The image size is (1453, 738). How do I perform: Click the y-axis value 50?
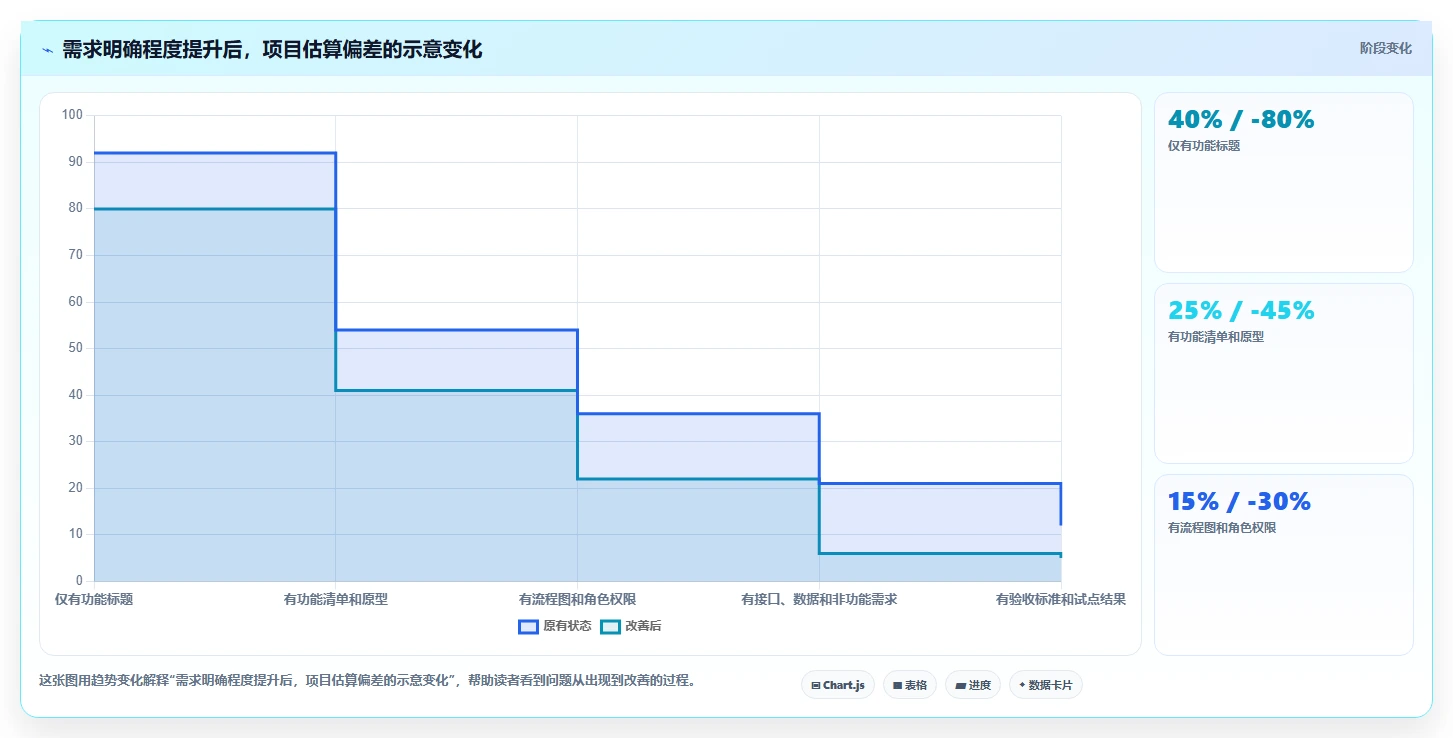click(76, 348)
